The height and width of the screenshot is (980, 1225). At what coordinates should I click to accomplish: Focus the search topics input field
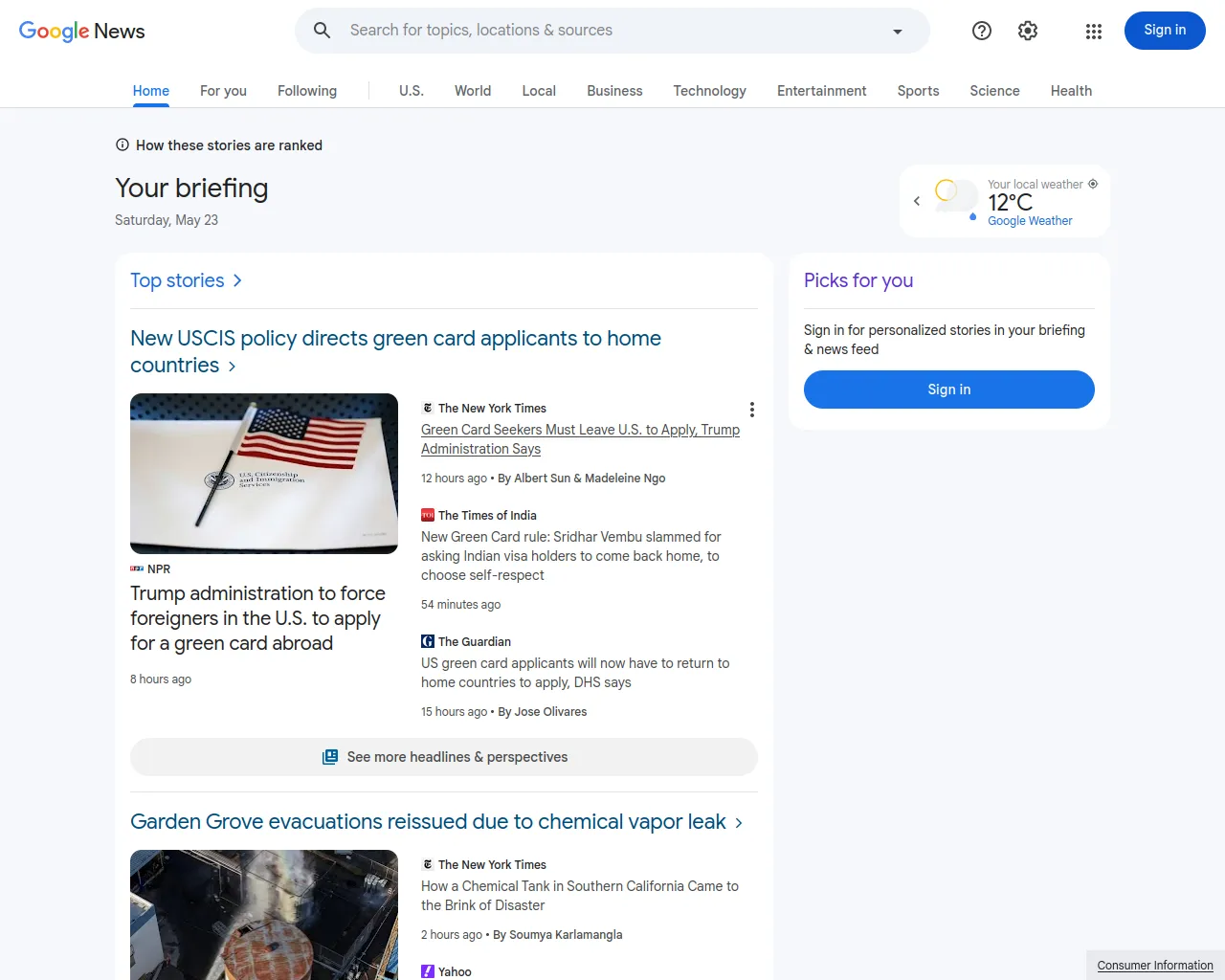612,31
